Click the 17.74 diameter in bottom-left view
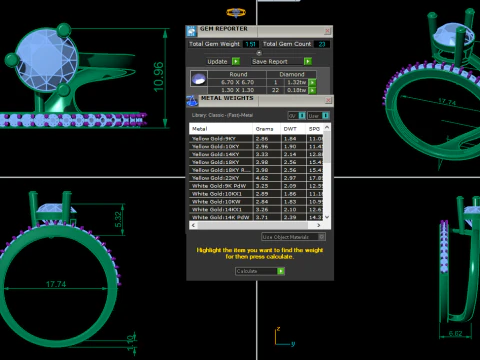480x360 pixels. pyautogui.click(x=56, y=284)
